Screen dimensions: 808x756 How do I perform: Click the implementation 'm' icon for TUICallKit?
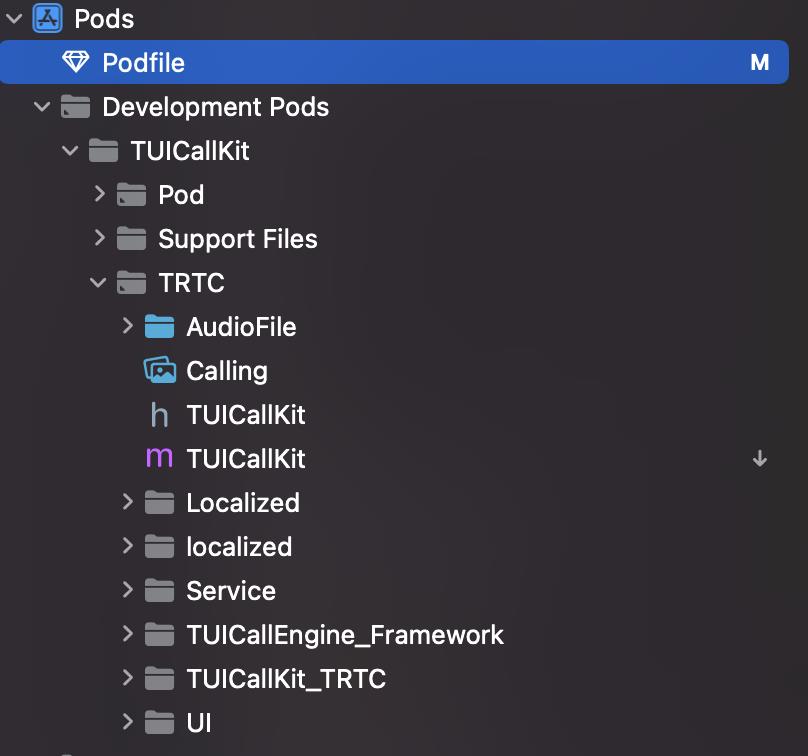159,458
